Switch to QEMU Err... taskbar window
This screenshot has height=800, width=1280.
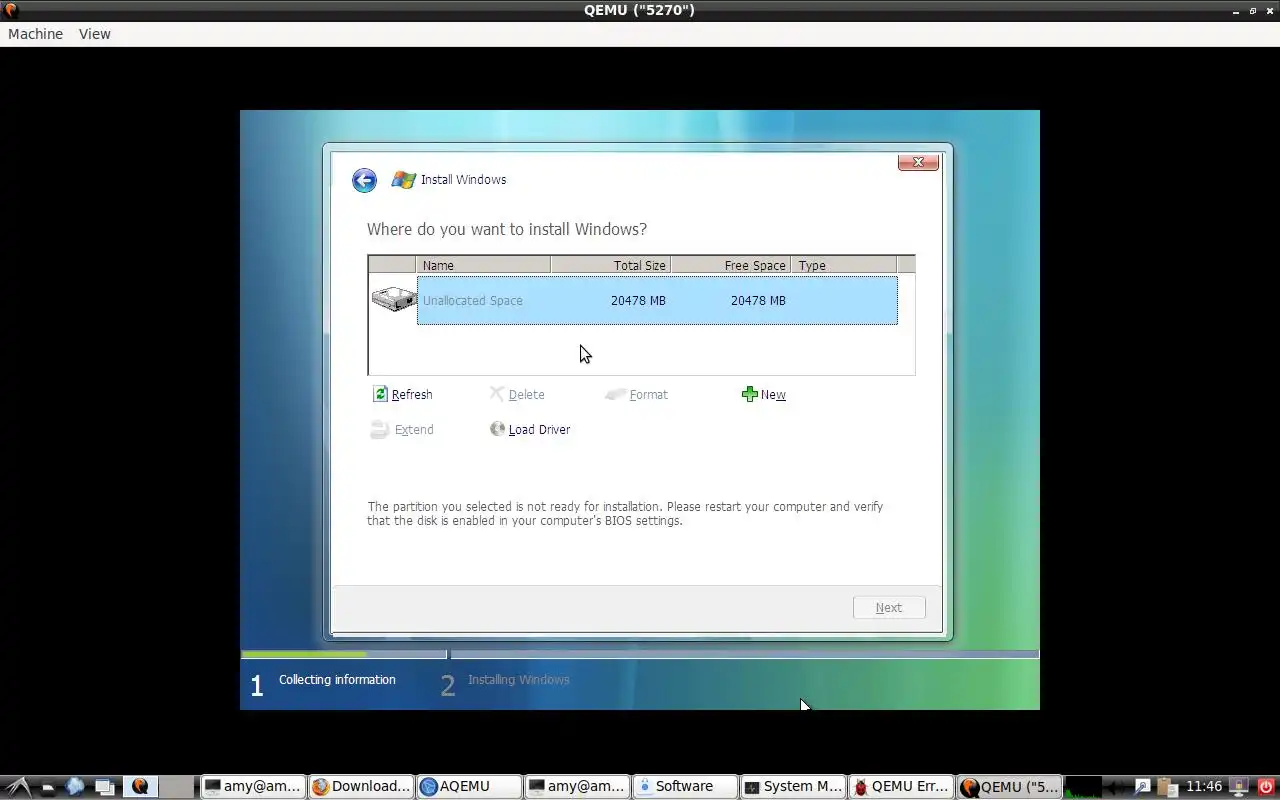901,787
